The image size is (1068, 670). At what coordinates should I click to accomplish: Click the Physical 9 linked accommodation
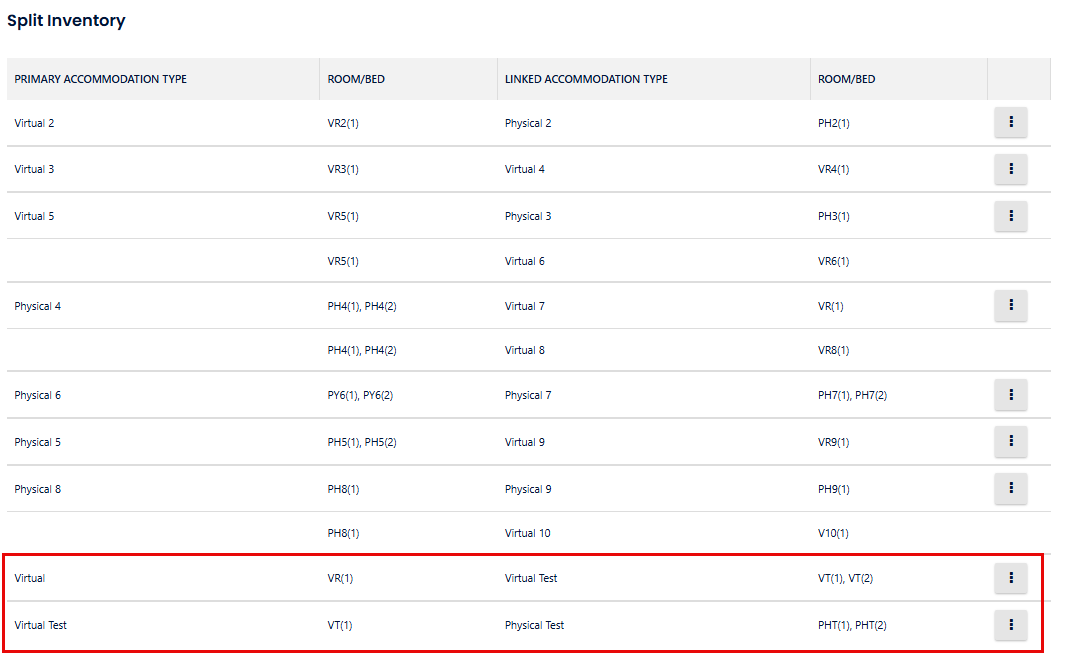coord(528,489)
